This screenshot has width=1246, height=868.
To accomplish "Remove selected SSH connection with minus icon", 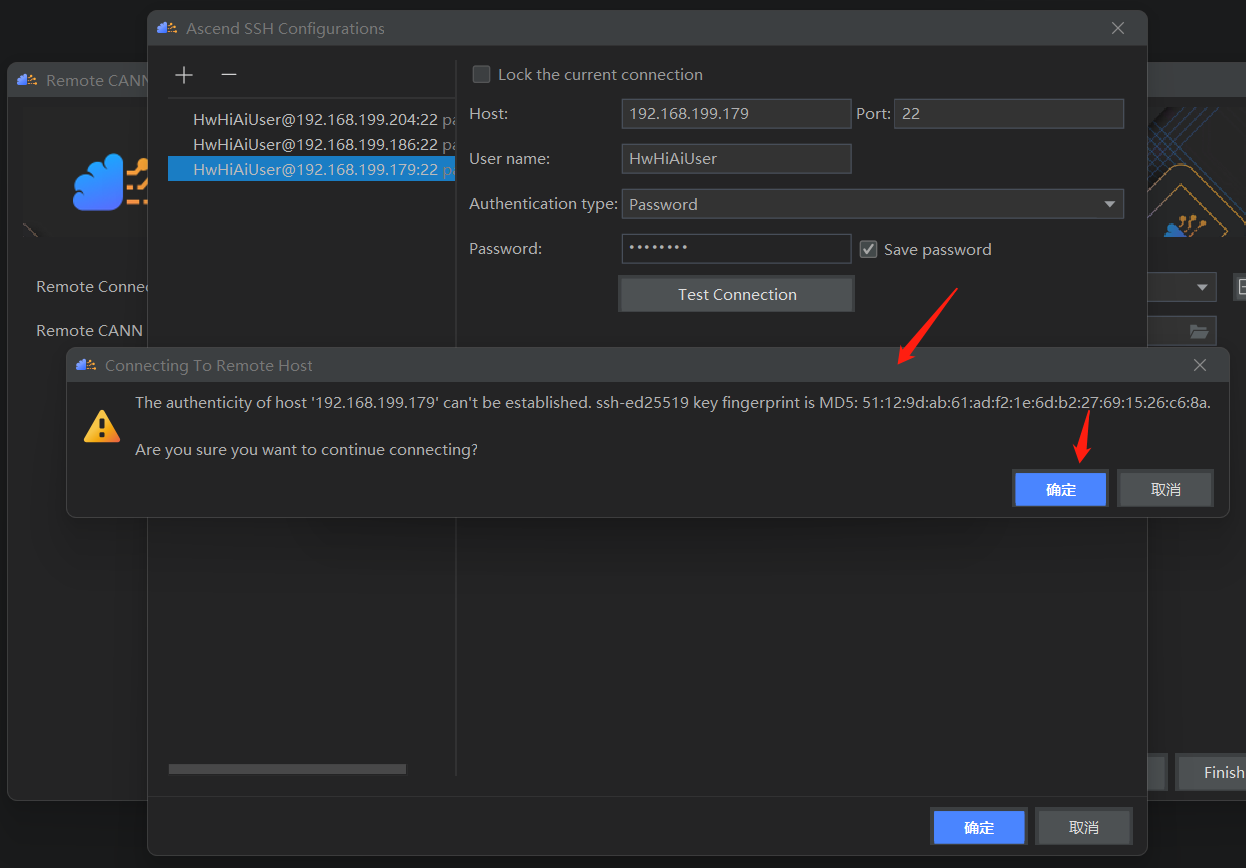I will click(x=229, y=75).
